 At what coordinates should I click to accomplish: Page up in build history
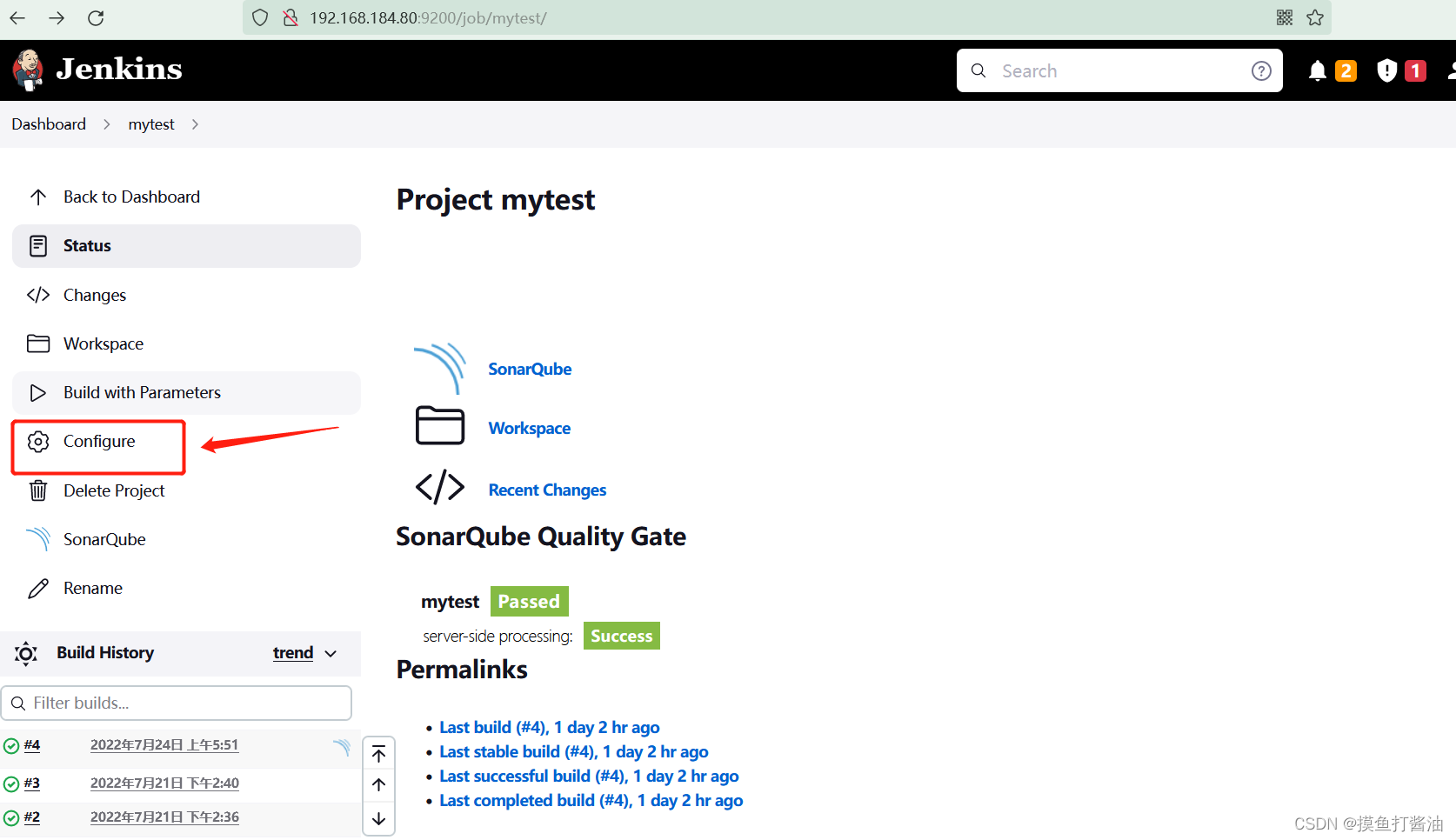[x=378, y=785]
